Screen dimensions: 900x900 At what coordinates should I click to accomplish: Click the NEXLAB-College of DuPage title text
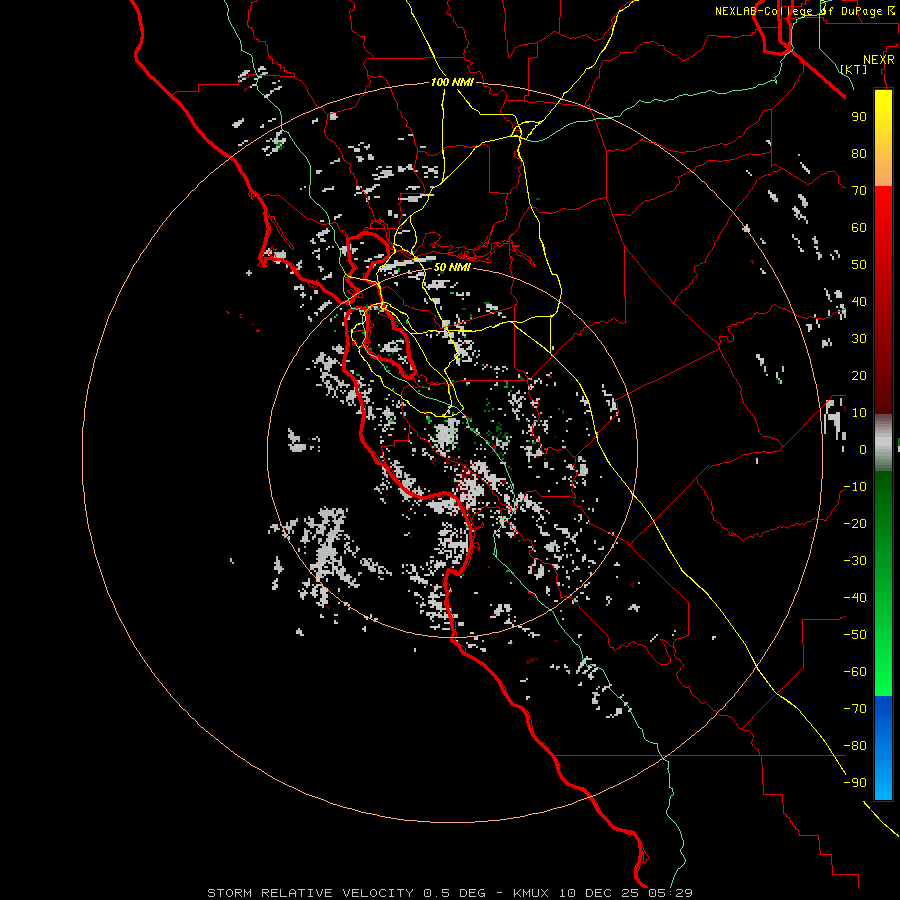pos(807,11)
